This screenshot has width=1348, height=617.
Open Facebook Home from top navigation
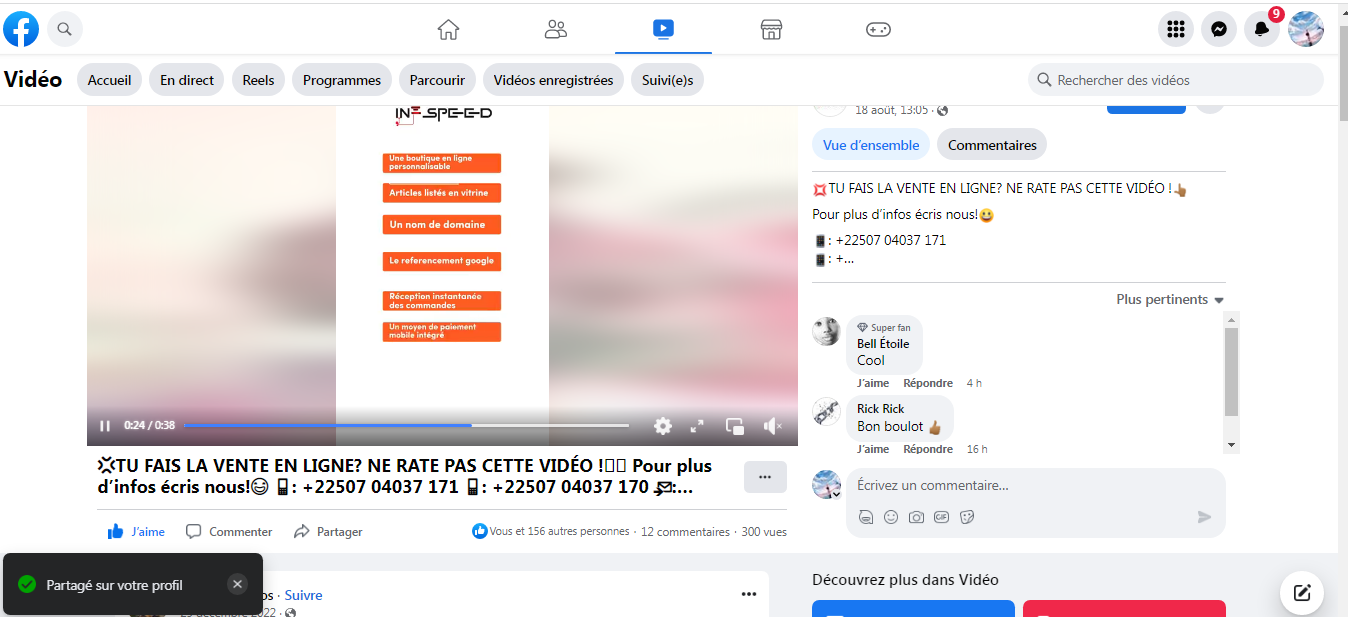448,29
